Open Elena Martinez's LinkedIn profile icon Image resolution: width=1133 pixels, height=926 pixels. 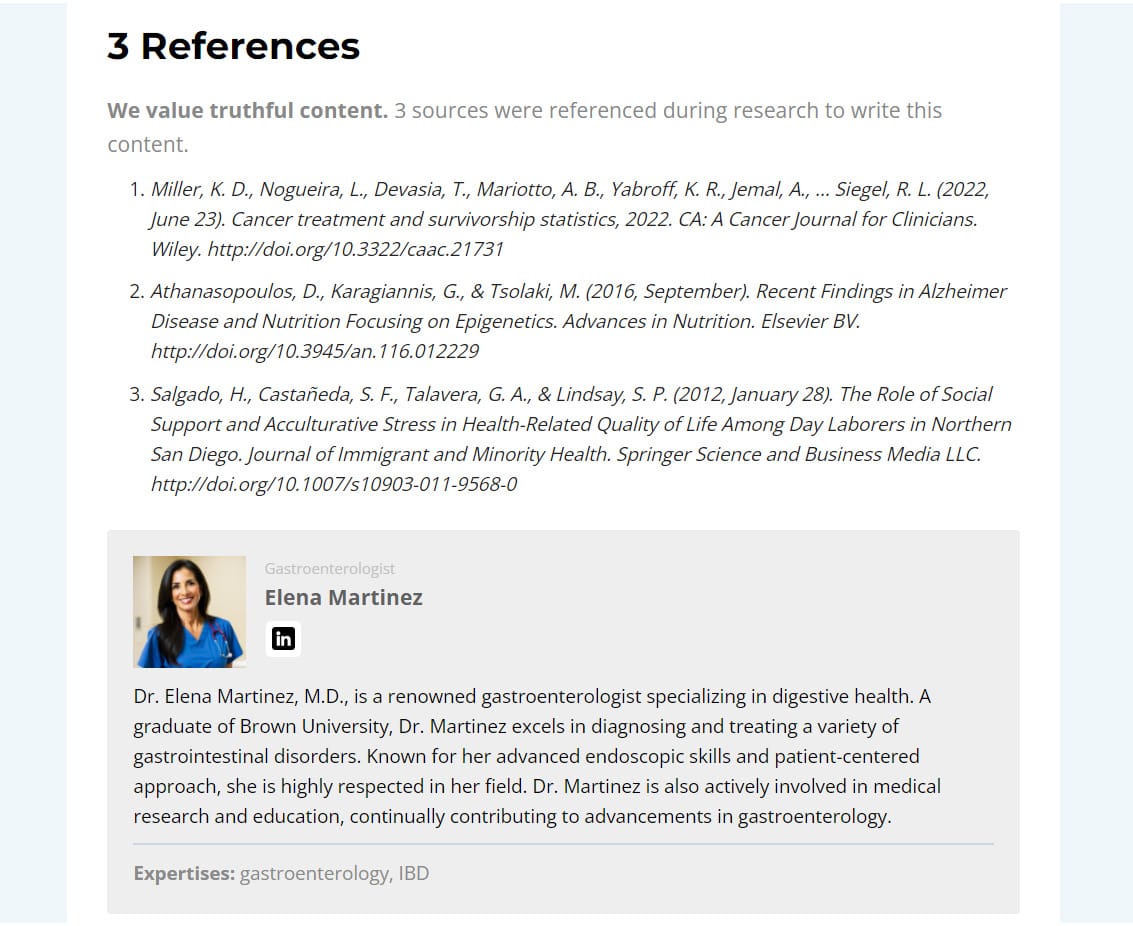(283, 638)
